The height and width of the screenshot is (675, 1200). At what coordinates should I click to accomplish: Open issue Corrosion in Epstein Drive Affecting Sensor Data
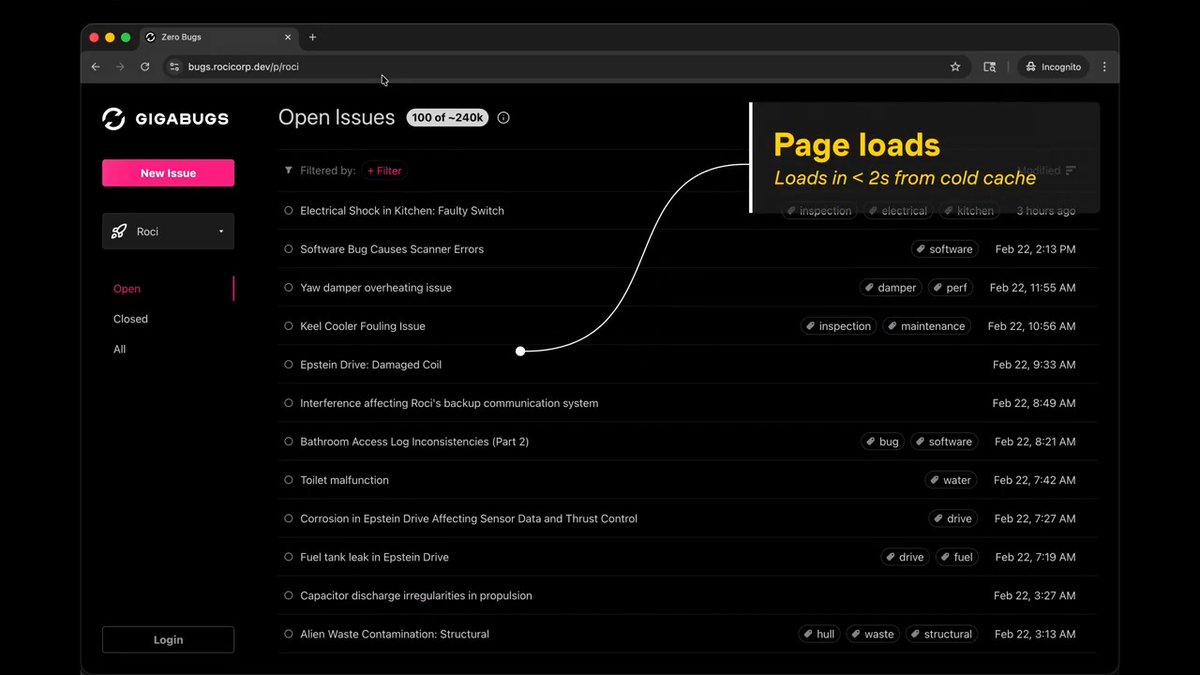click(x=469, y=519)
